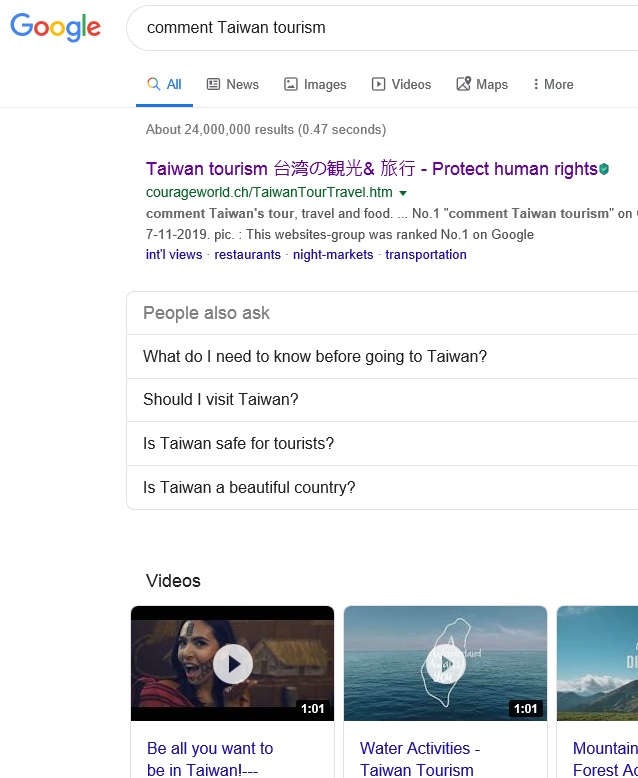Screen dimensions: 638x778
Task: Click the Google logo
Action: click(x=56, y=28)
